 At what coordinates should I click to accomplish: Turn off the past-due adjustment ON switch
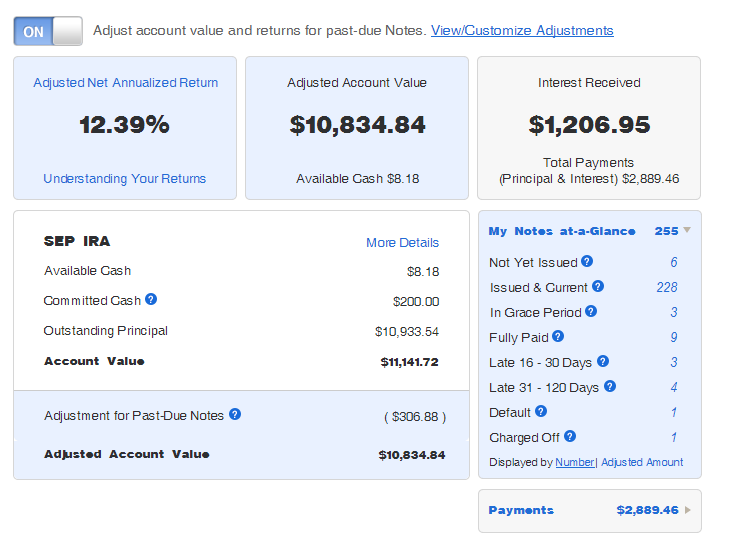pyautogui.click(x=48, y=31)
